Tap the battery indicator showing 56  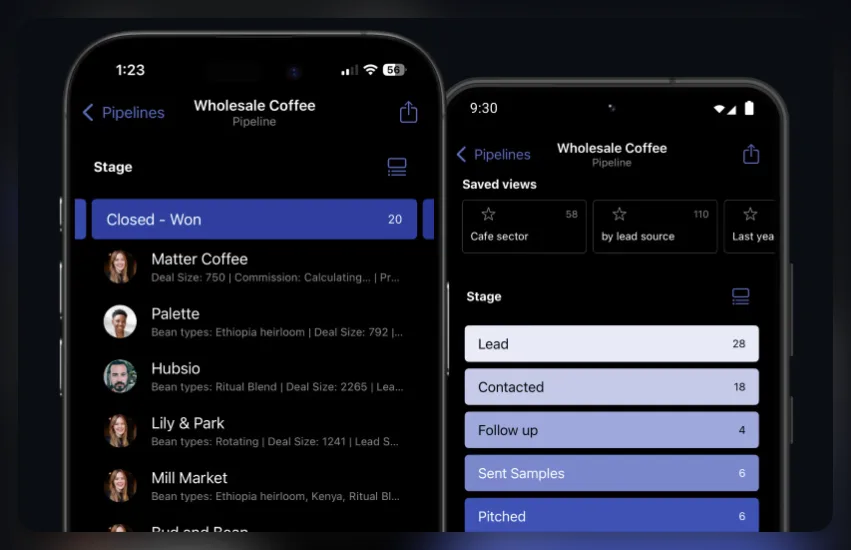coord(394,69)
